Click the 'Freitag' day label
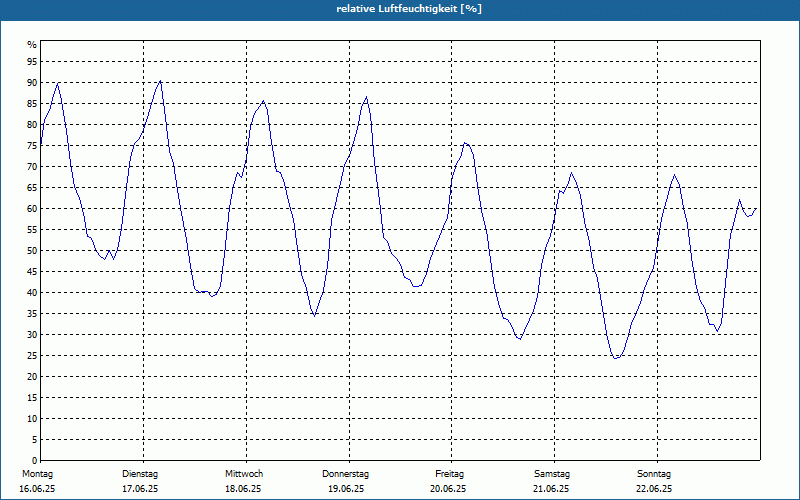 pyautogui.click(x=449, y=474)
